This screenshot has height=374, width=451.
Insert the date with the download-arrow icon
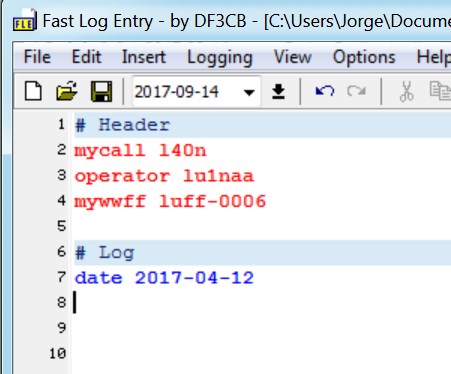point(278,91)
